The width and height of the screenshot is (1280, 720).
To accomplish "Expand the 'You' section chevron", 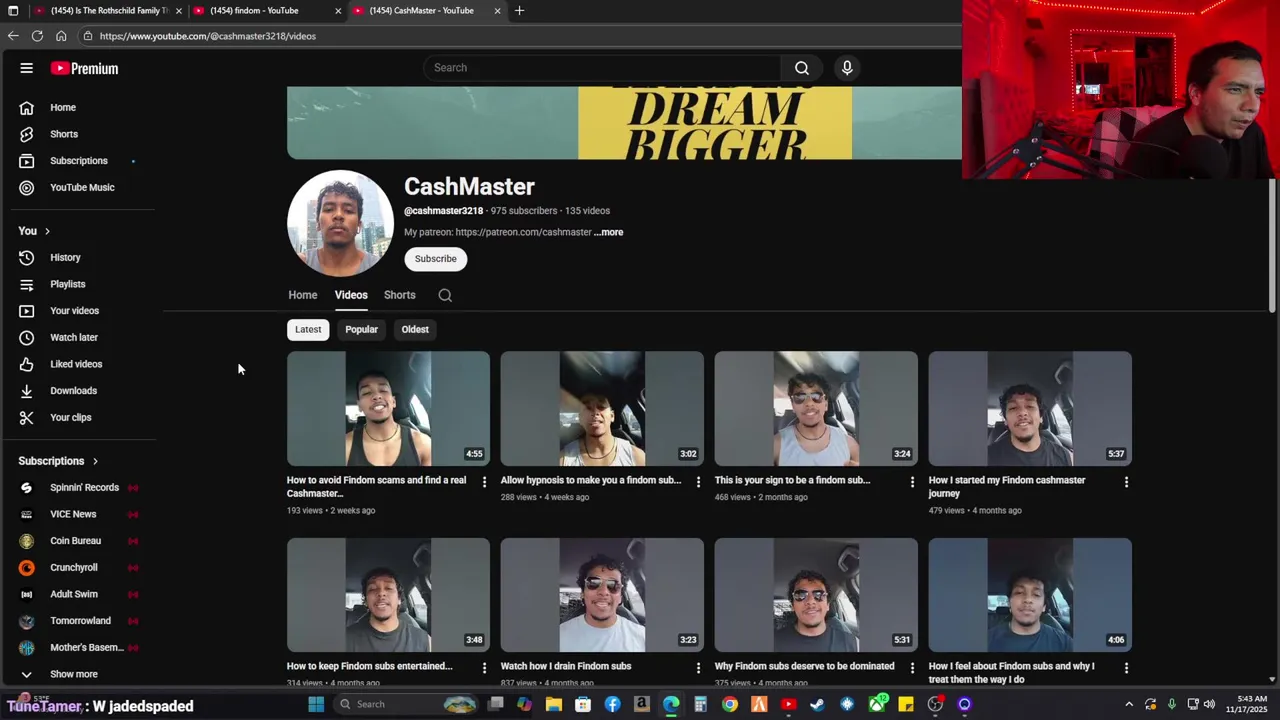I will (x=47, y=231).
